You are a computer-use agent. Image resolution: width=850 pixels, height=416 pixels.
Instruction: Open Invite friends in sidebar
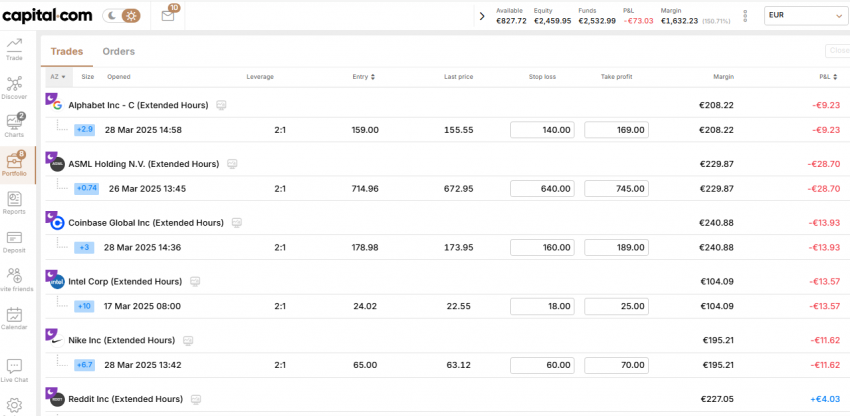point(15,280)
